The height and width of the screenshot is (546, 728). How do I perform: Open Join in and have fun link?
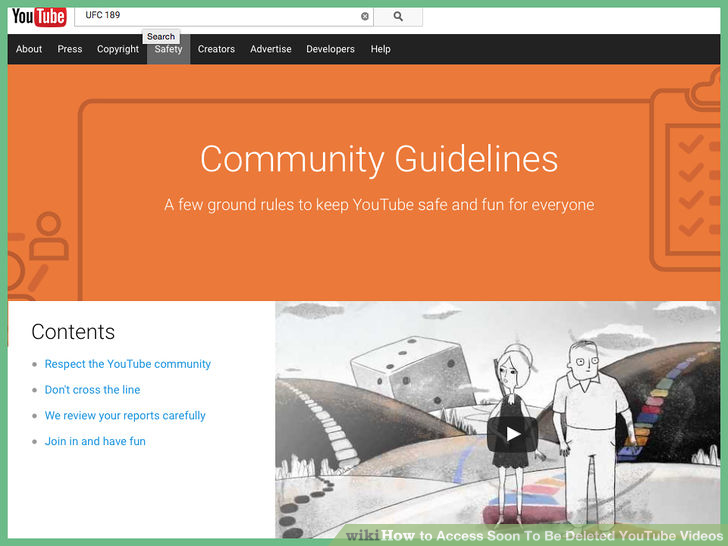95,441
